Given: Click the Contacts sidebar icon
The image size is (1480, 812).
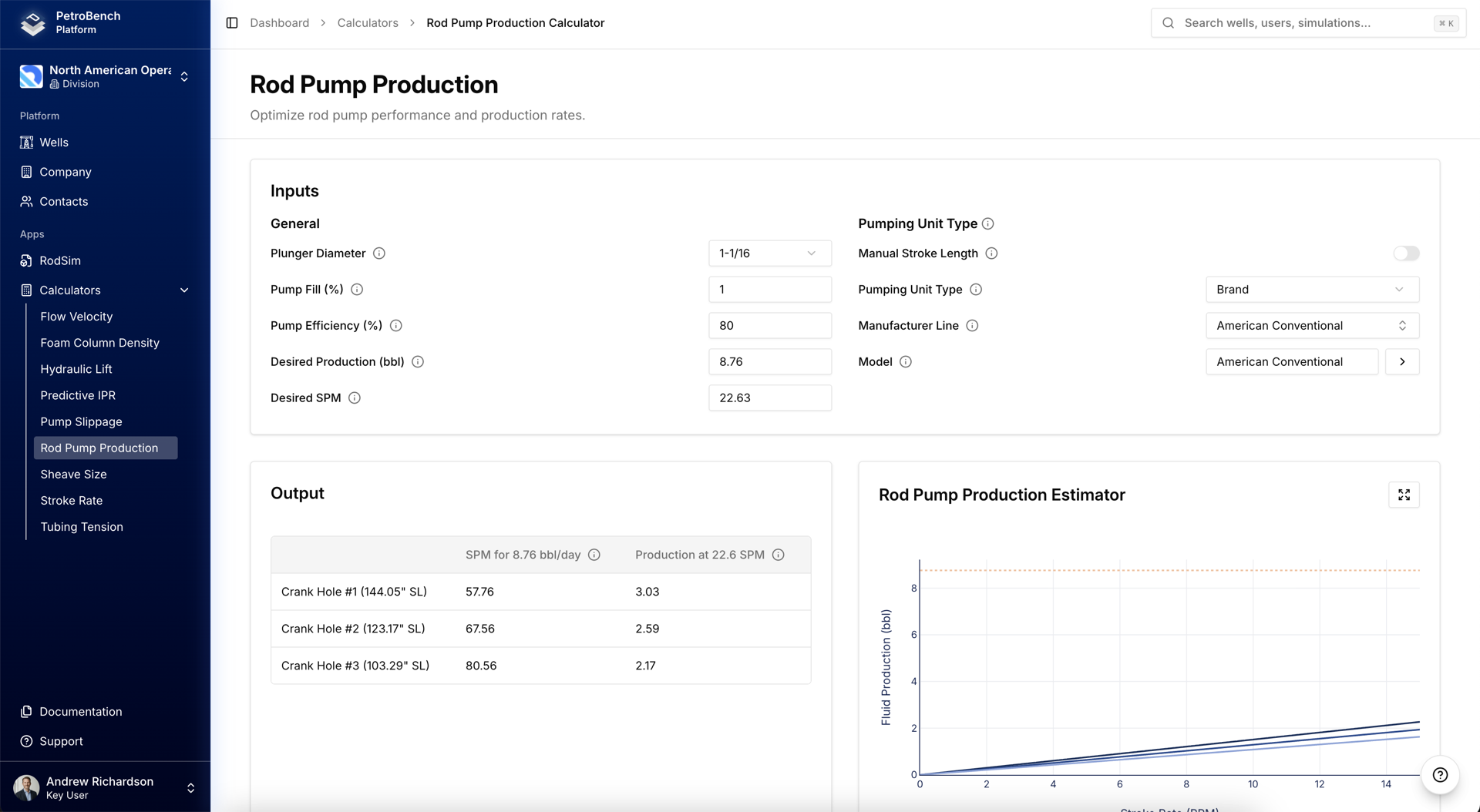Looking at the screenshot, I should [x=26, y=201].
